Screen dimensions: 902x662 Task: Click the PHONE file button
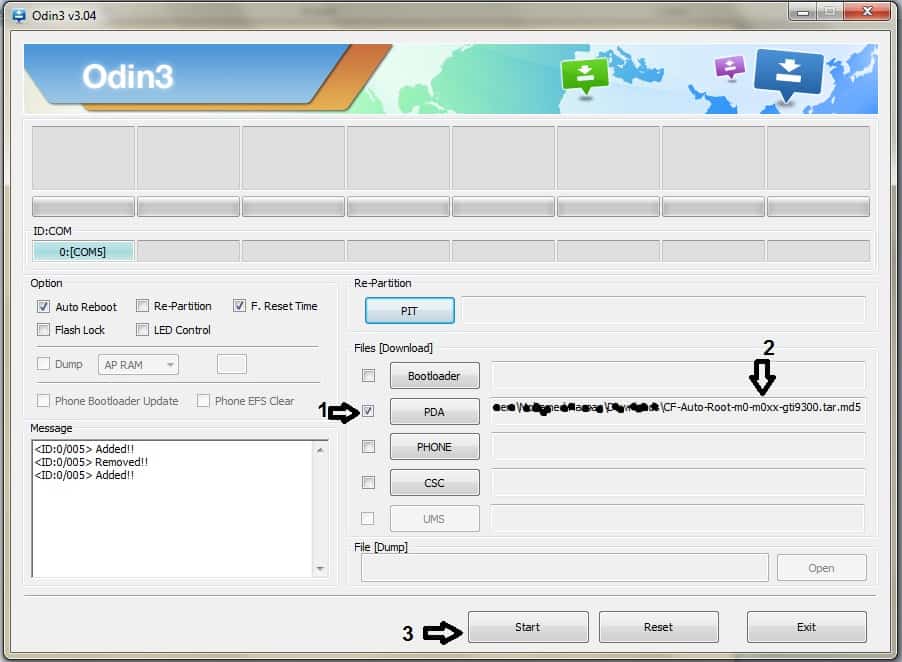434,447
